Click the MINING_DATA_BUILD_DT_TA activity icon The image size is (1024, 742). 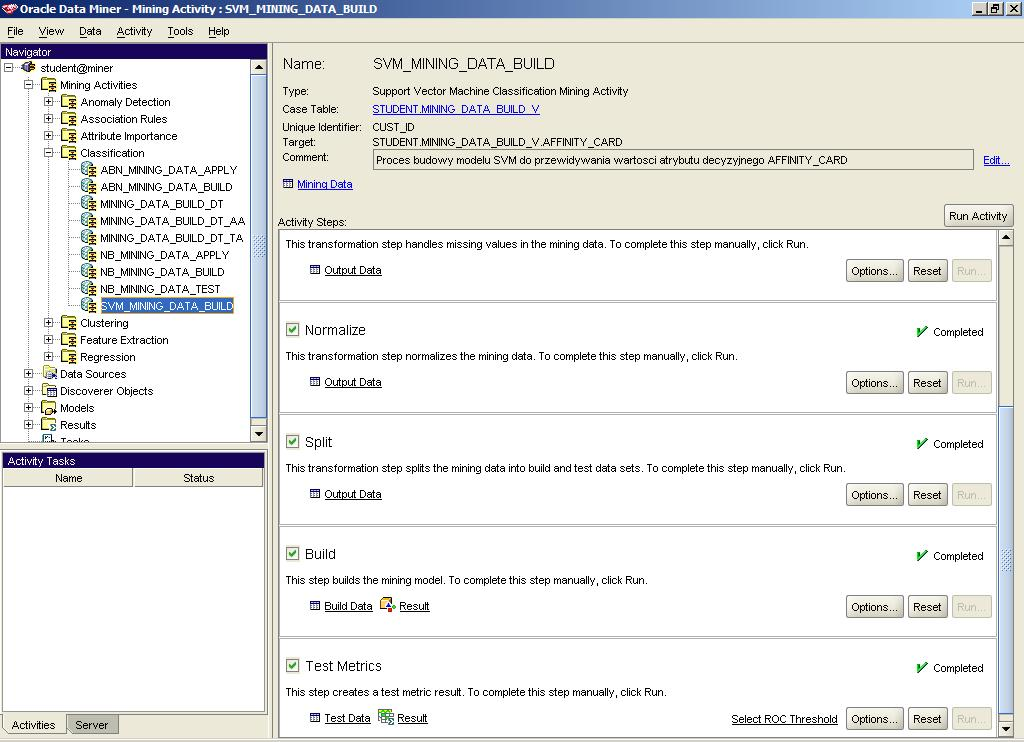click(x=89, y=237)
